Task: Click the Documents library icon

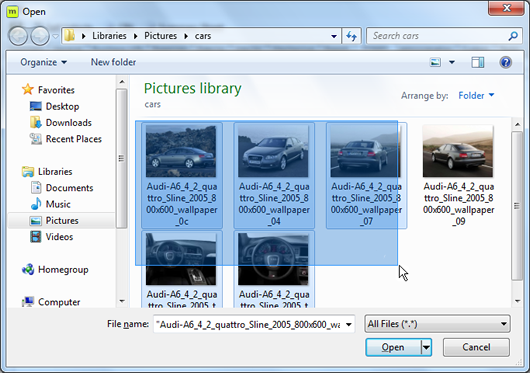Action: (36, 188)
